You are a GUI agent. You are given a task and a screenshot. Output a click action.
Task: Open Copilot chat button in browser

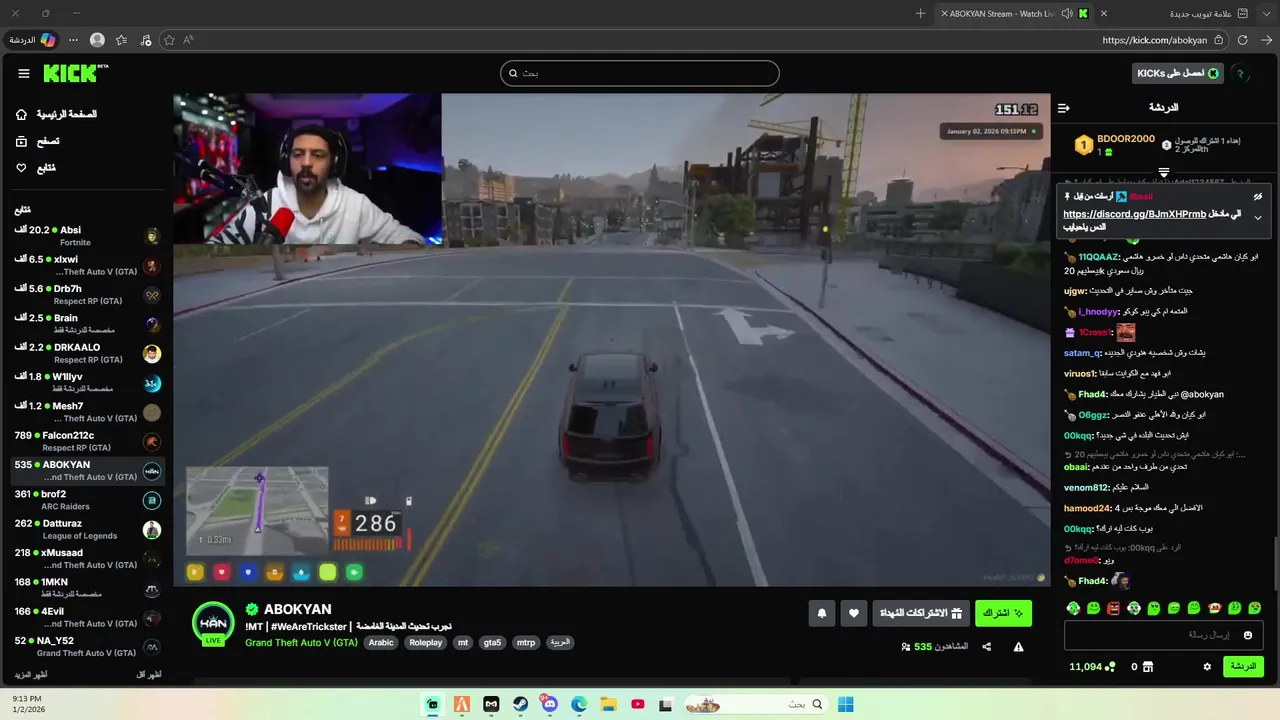coord(33,40)
